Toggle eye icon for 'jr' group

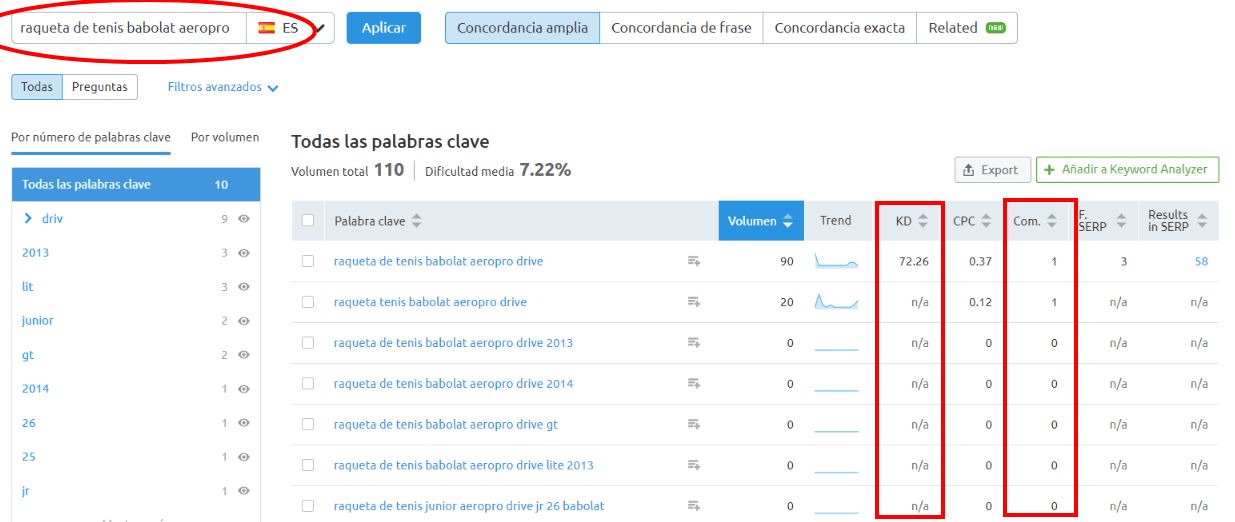pos(243,490)
